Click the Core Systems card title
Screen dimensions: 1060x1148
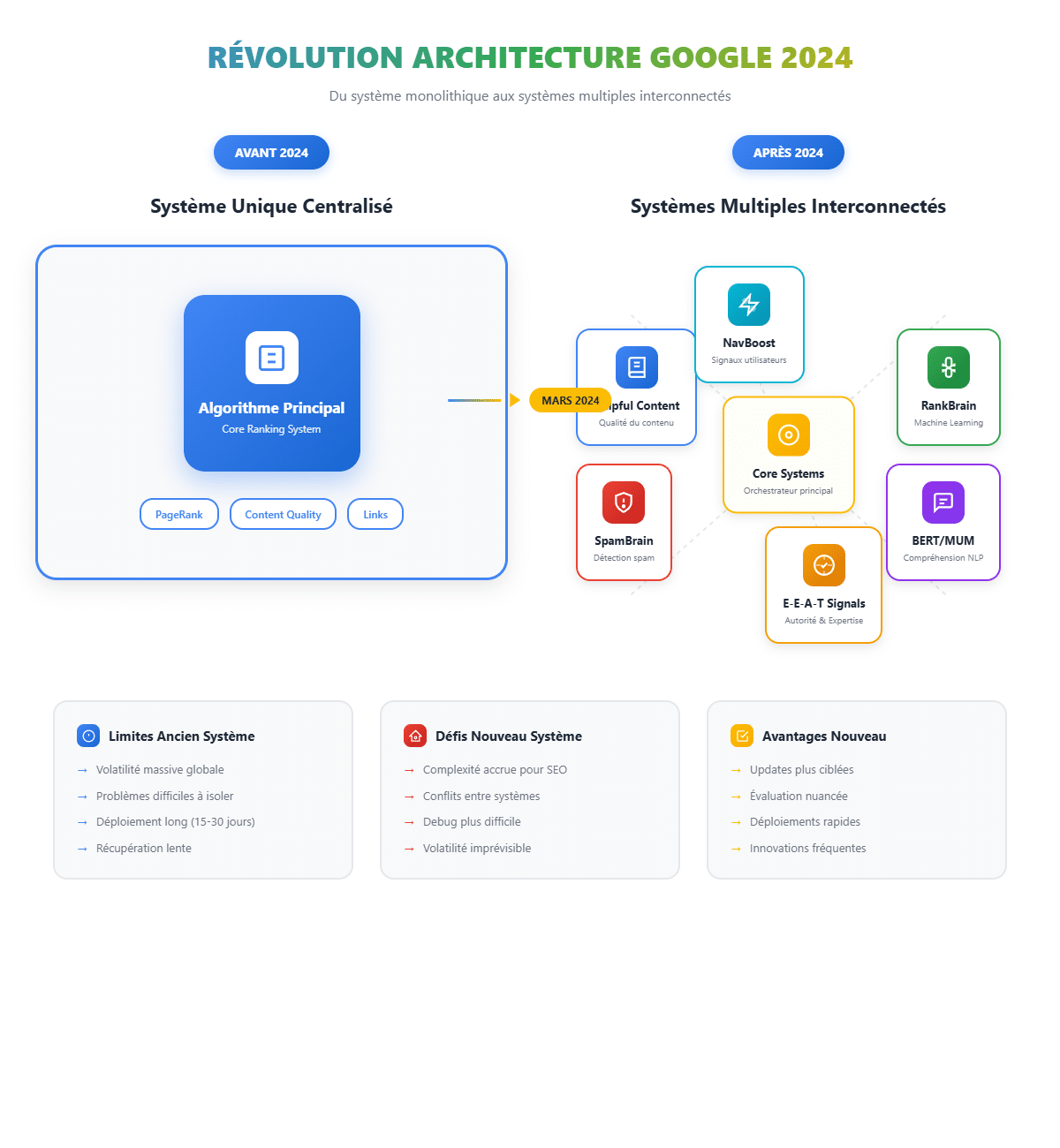coord(789,473)
